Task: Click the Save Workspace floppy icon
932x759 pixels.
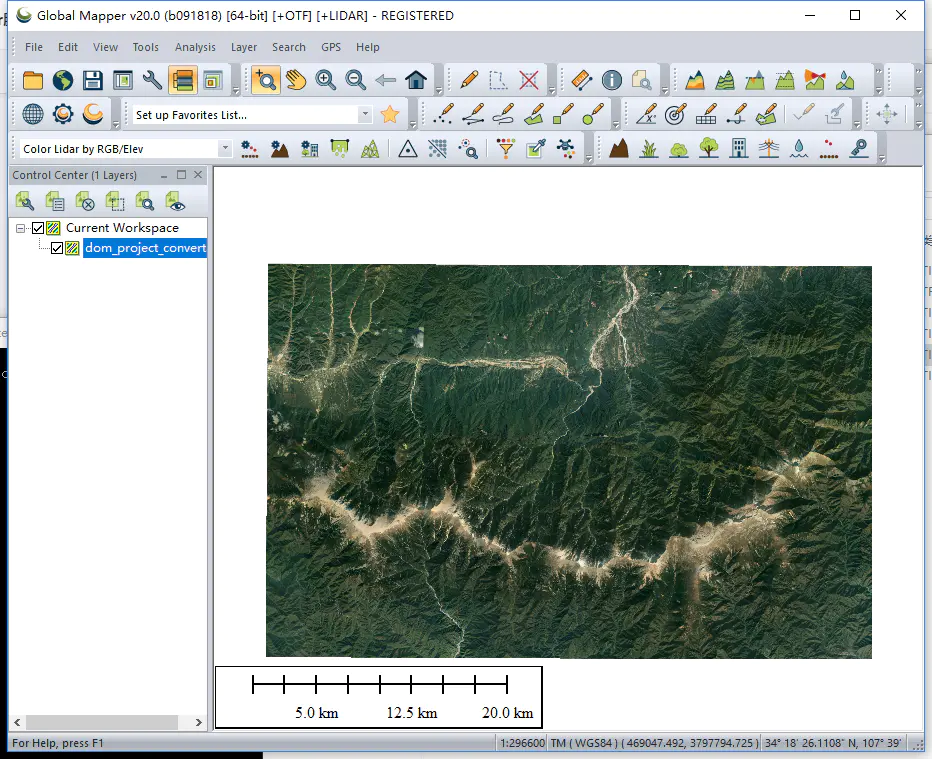Action: 93,80
